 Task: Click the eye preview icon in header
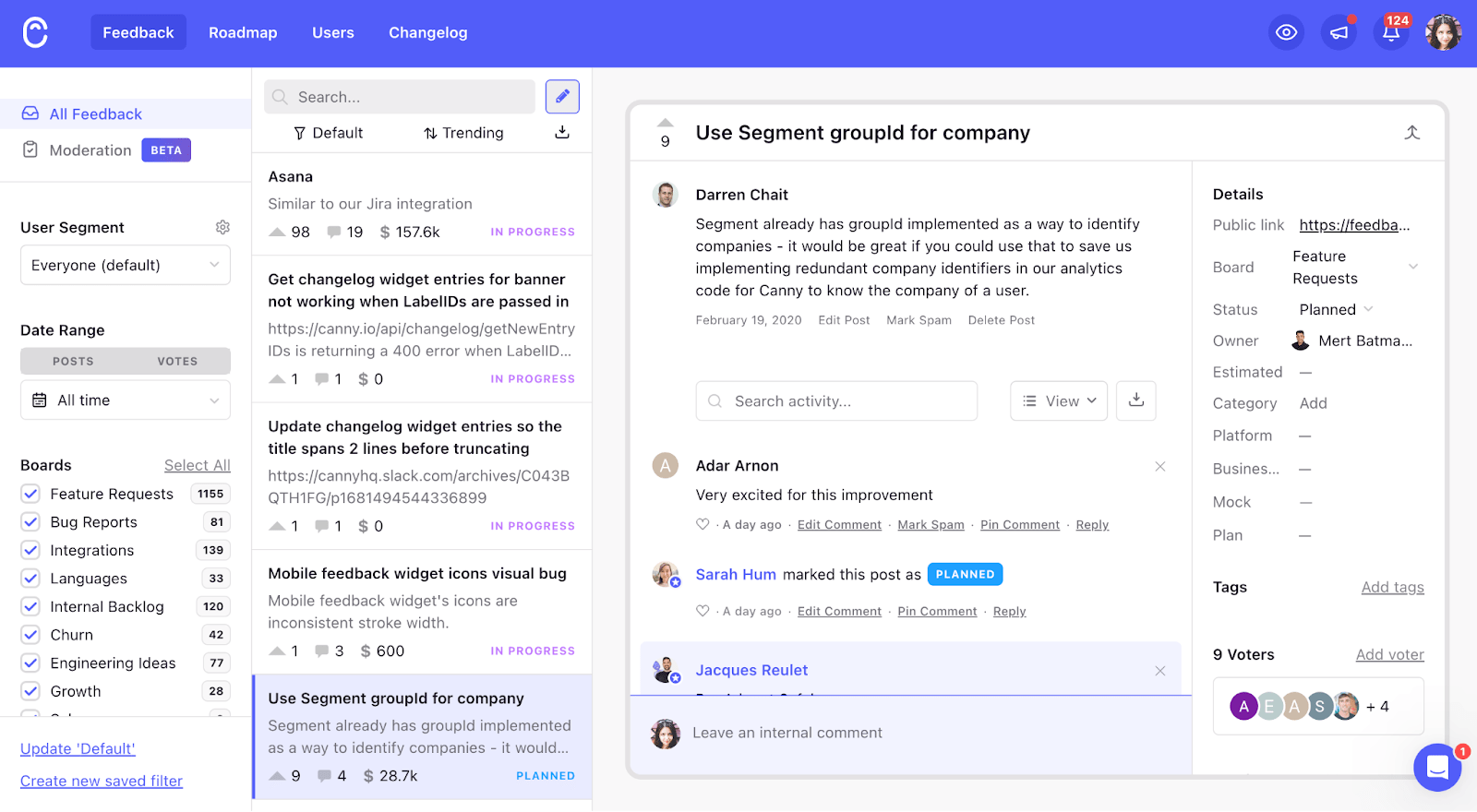tap(1286, 33)
